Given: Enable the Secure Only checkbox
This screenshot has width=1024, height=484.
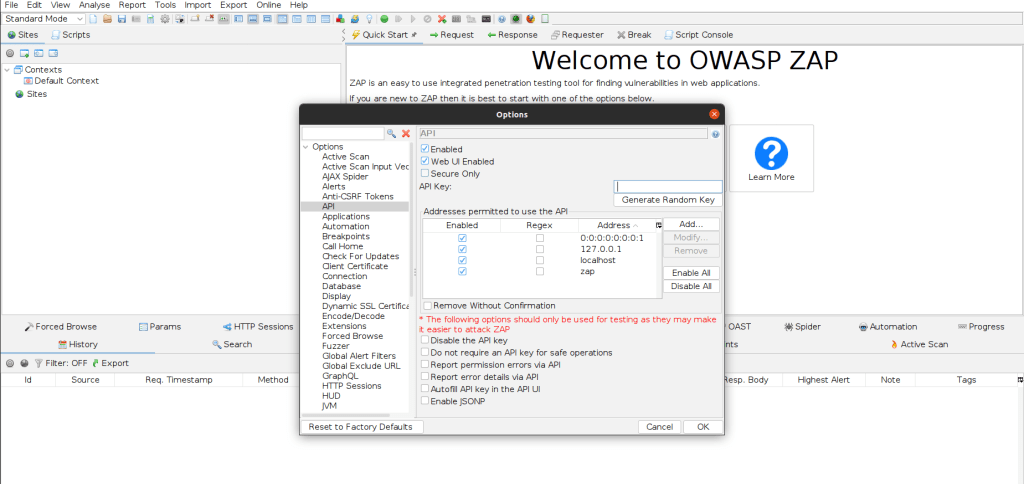Looking at the screenshot, I should click(425, 173).
